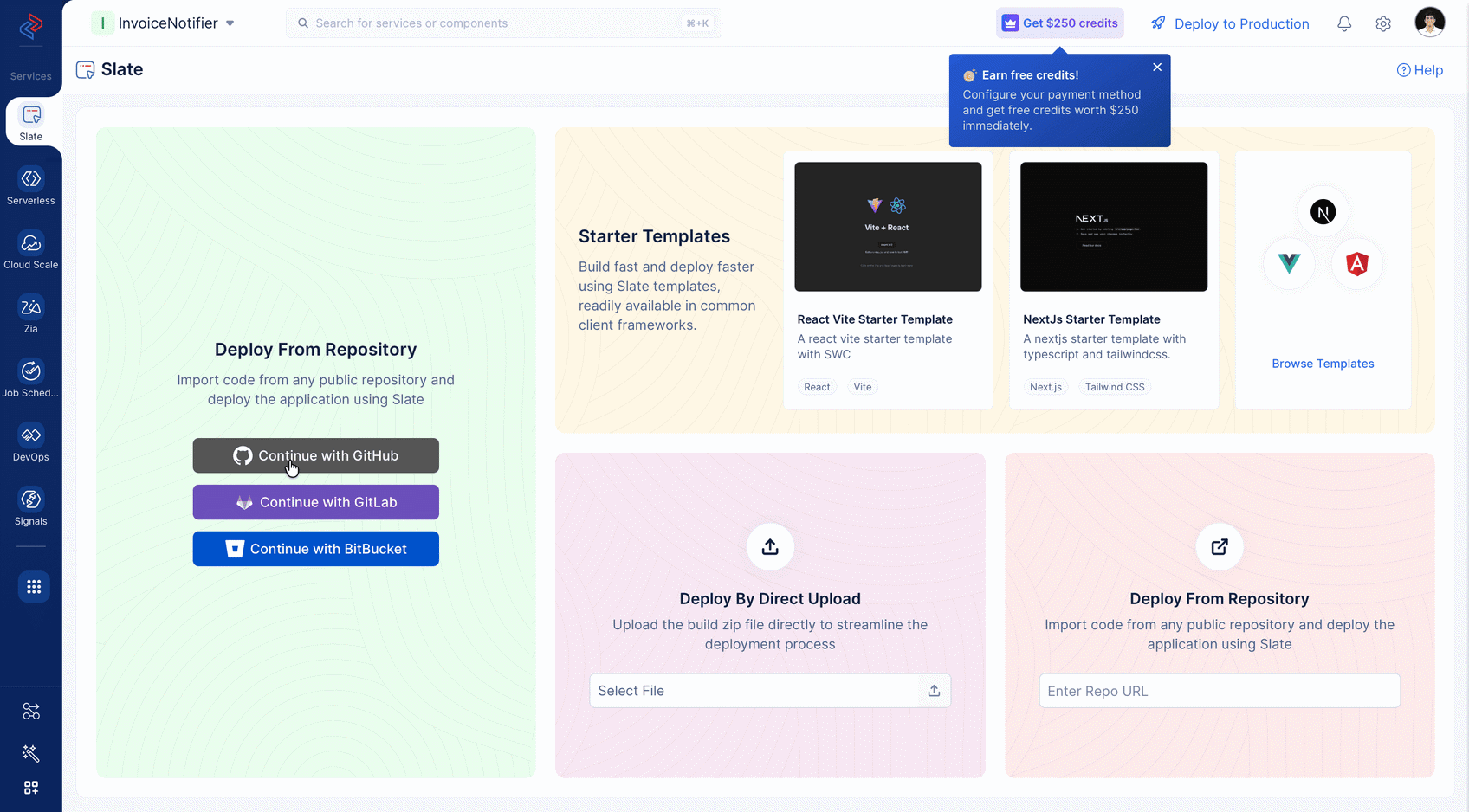Open the settings gear icon
The width and height of the screenshot is (1469, 812).
(x=1383, y=24)
